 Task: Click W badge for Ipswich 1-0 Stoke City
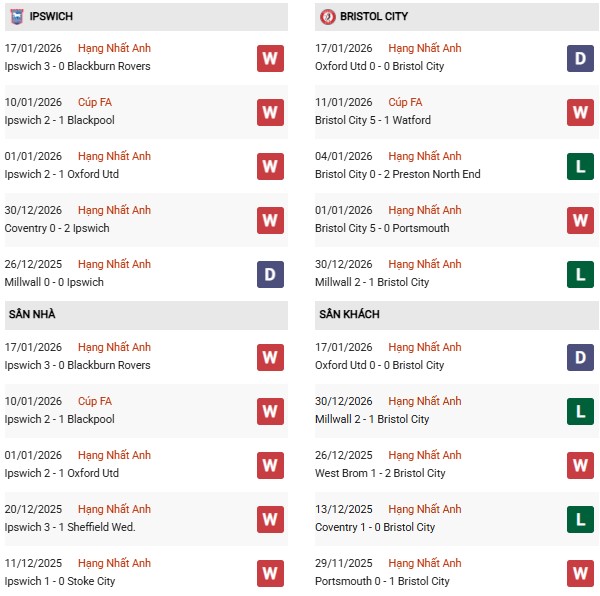270,573
